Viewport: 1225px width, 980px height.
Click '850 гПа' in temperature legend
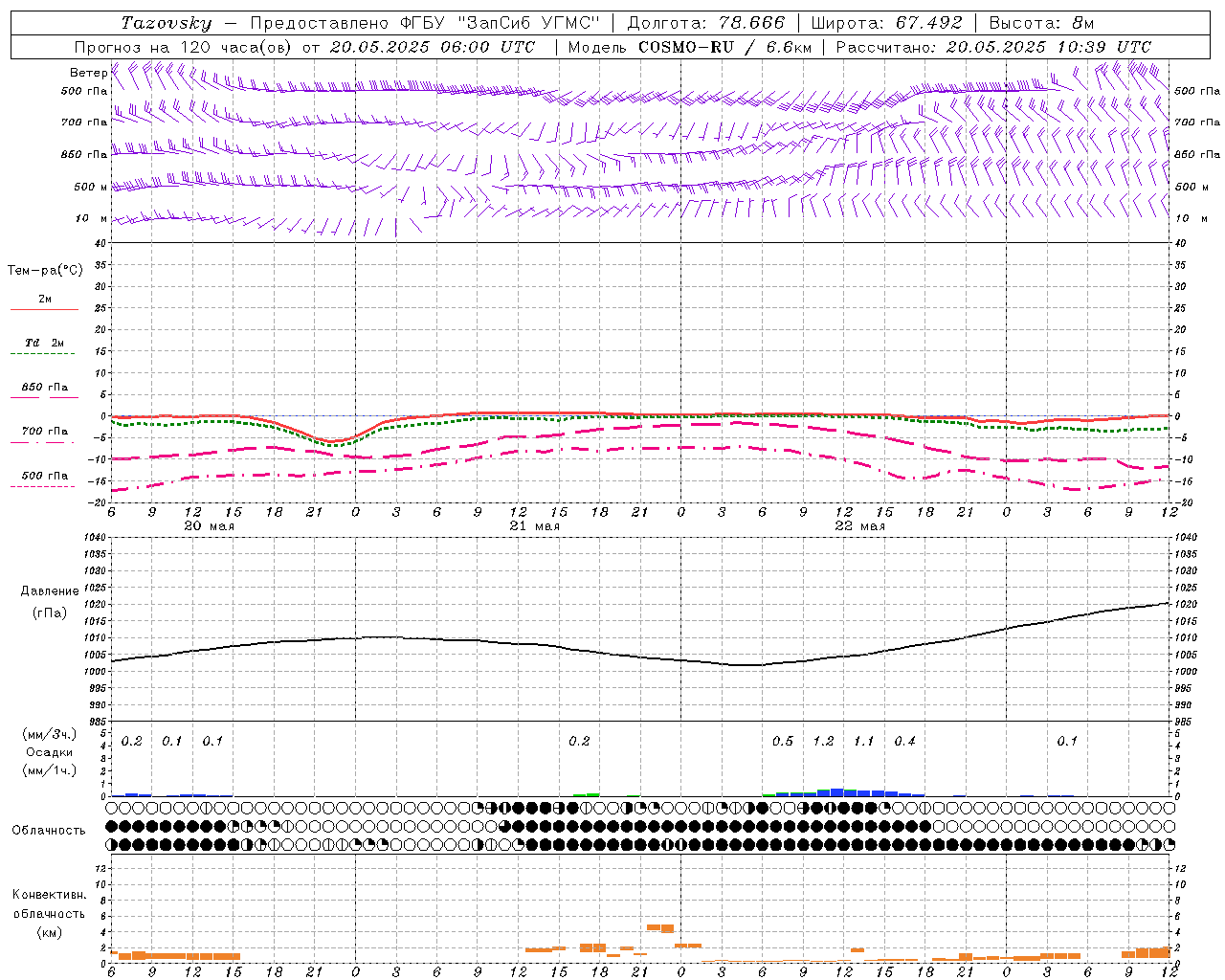point(44,388)
